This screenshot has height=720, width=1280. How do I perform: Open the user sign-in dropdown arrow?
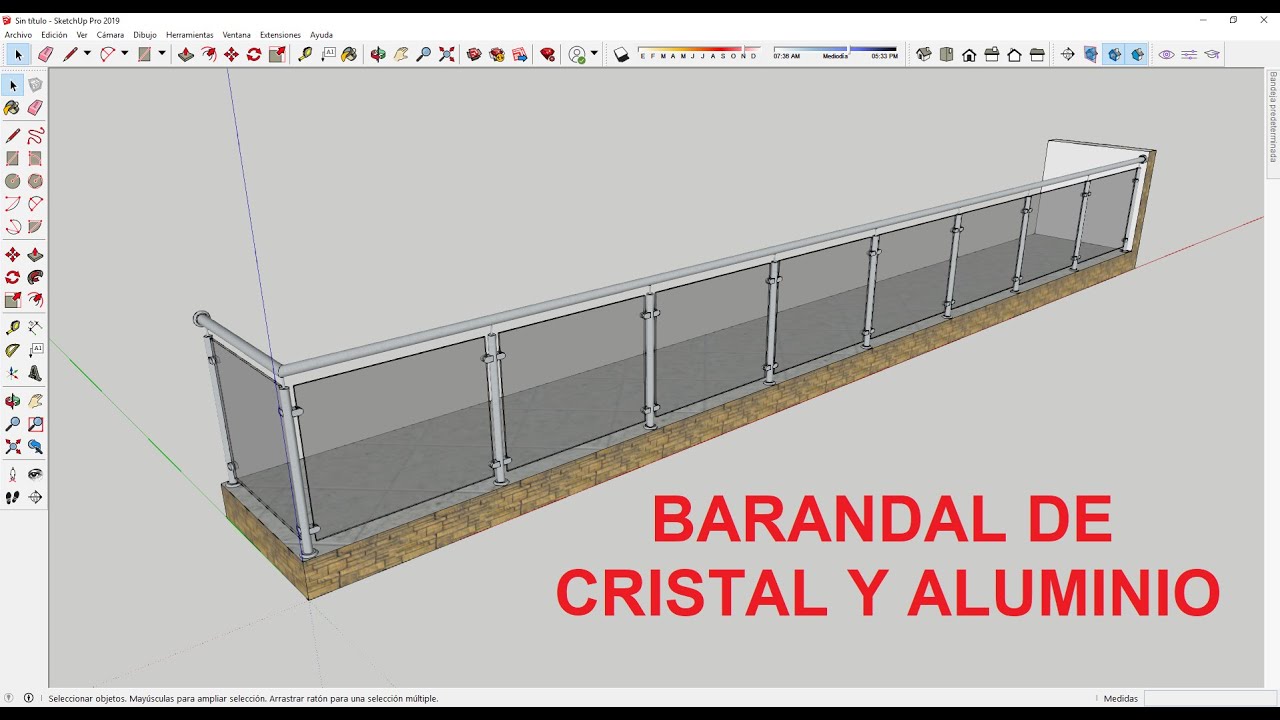[x=594, y=54]
